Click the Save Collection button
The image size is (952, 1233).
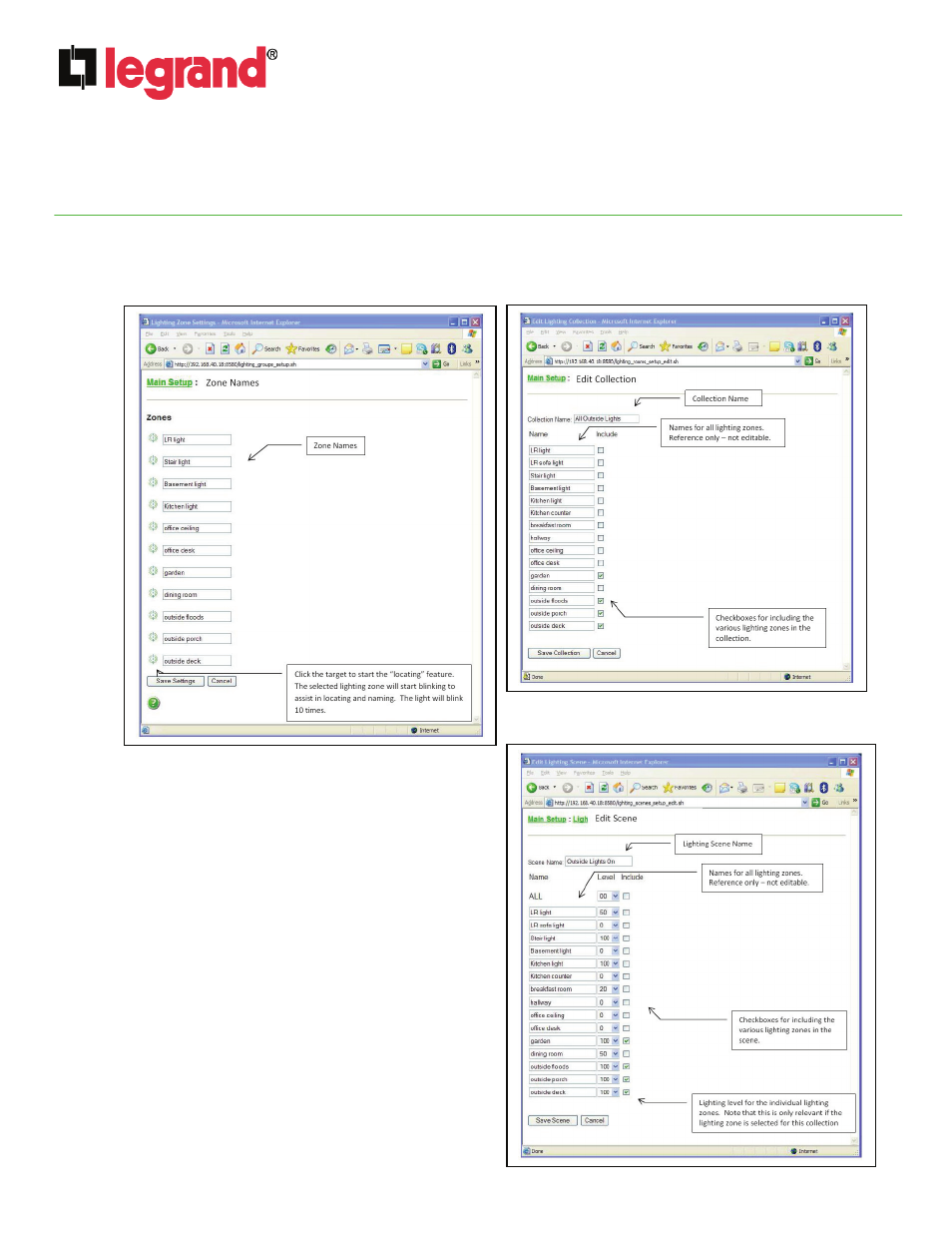click(x=558, y=653)
